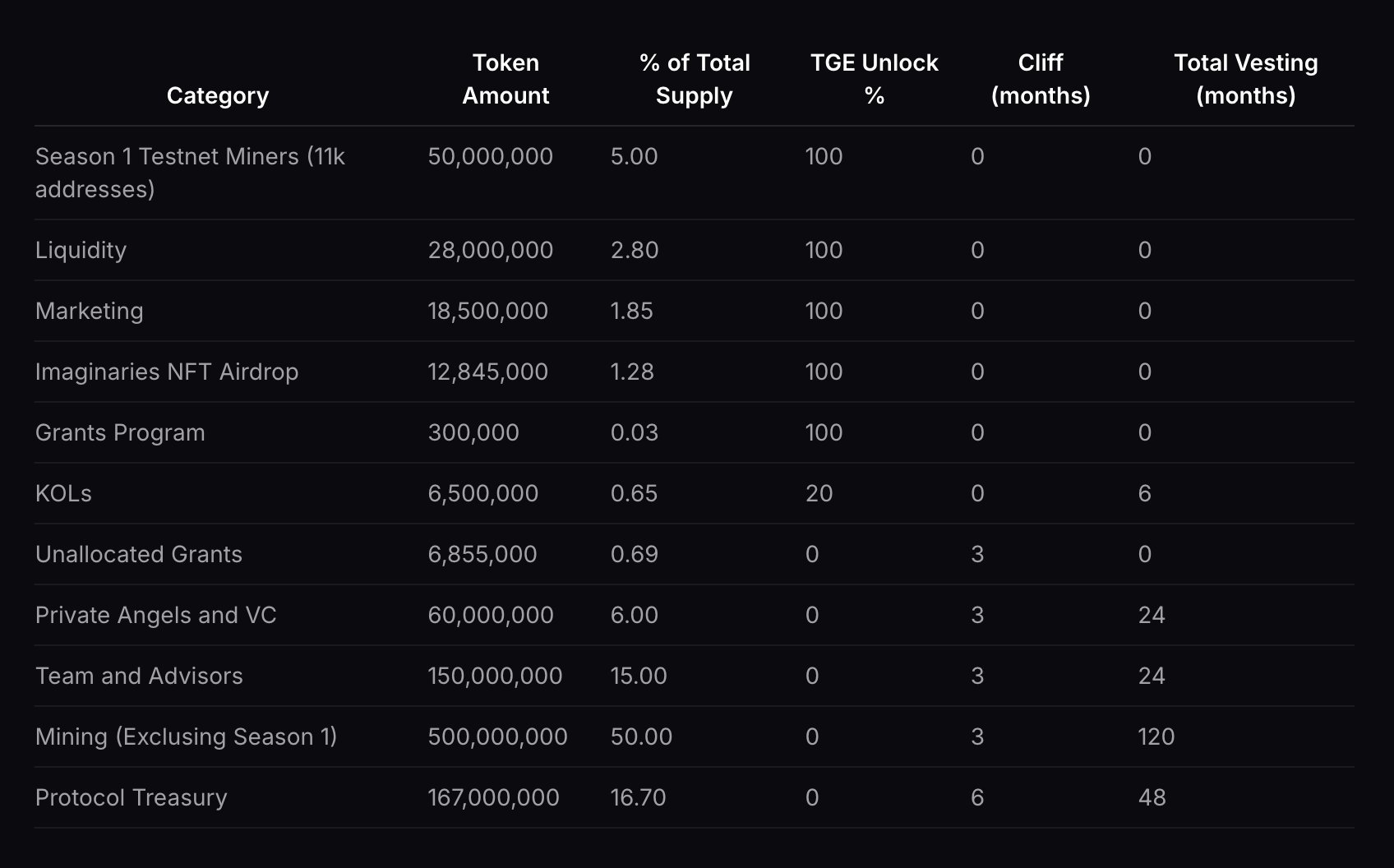Select the Total Vesting (months) header

tap(1246, 79)
